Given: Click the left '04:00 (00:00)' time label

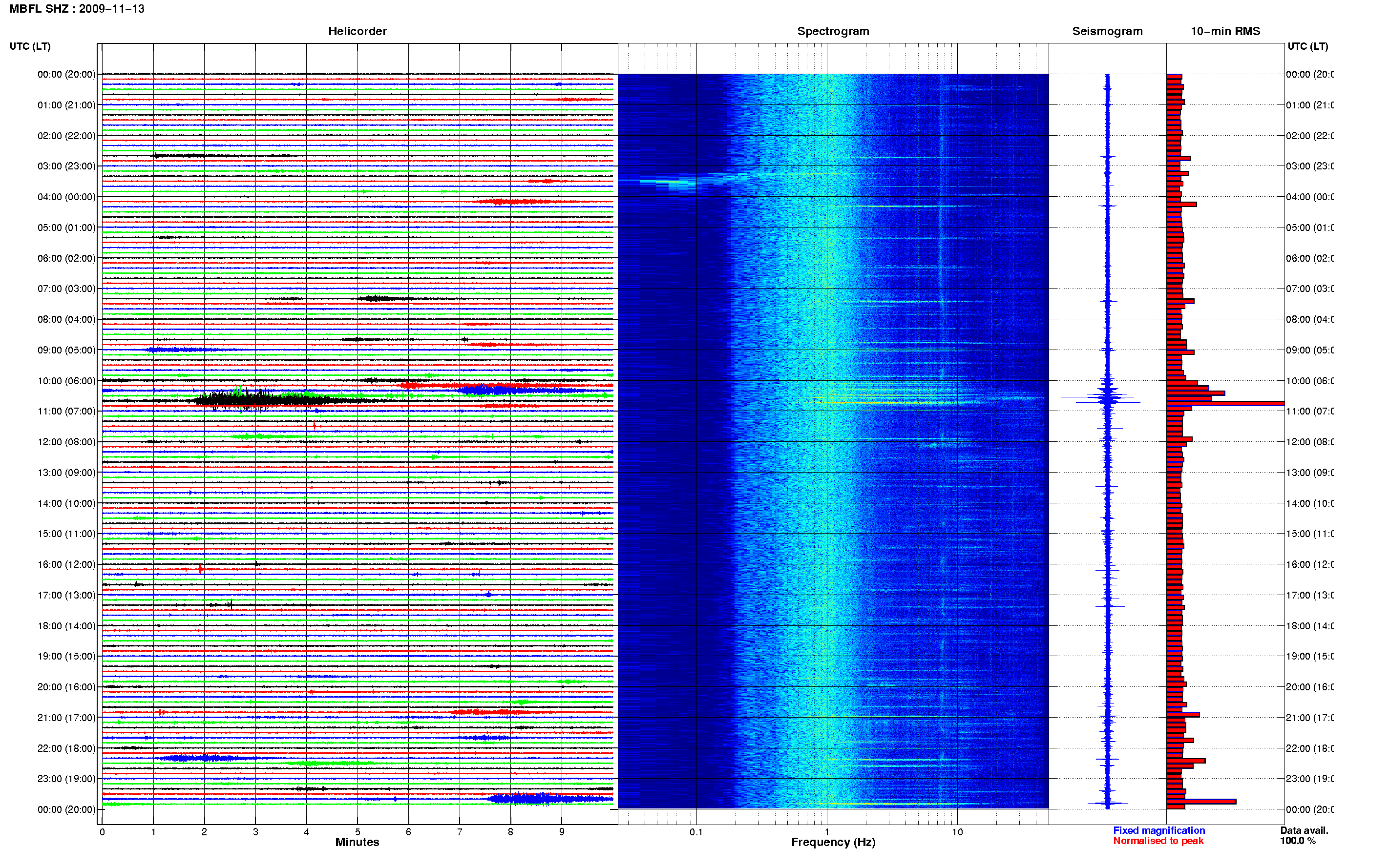Looking at the screenshot, I should coord(66,197).
